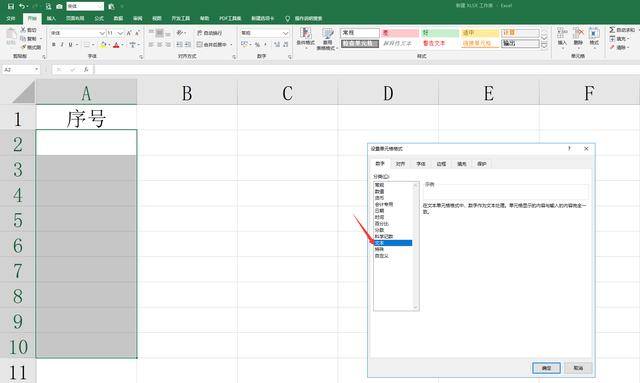Open Format as Table gallery
This screenshot has width=640, height=383.
coord(327,39)
